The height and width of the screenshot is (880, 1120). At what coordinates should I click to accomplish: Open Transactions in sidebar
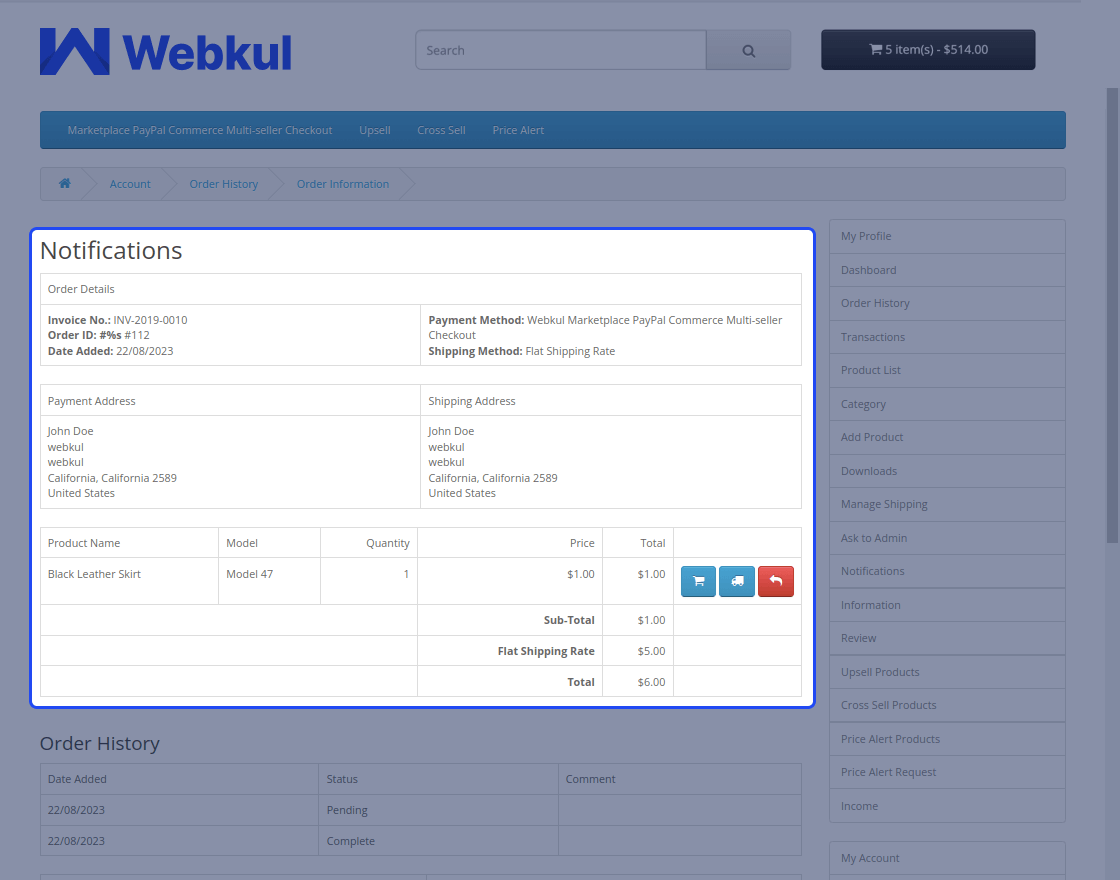[947, 337]
